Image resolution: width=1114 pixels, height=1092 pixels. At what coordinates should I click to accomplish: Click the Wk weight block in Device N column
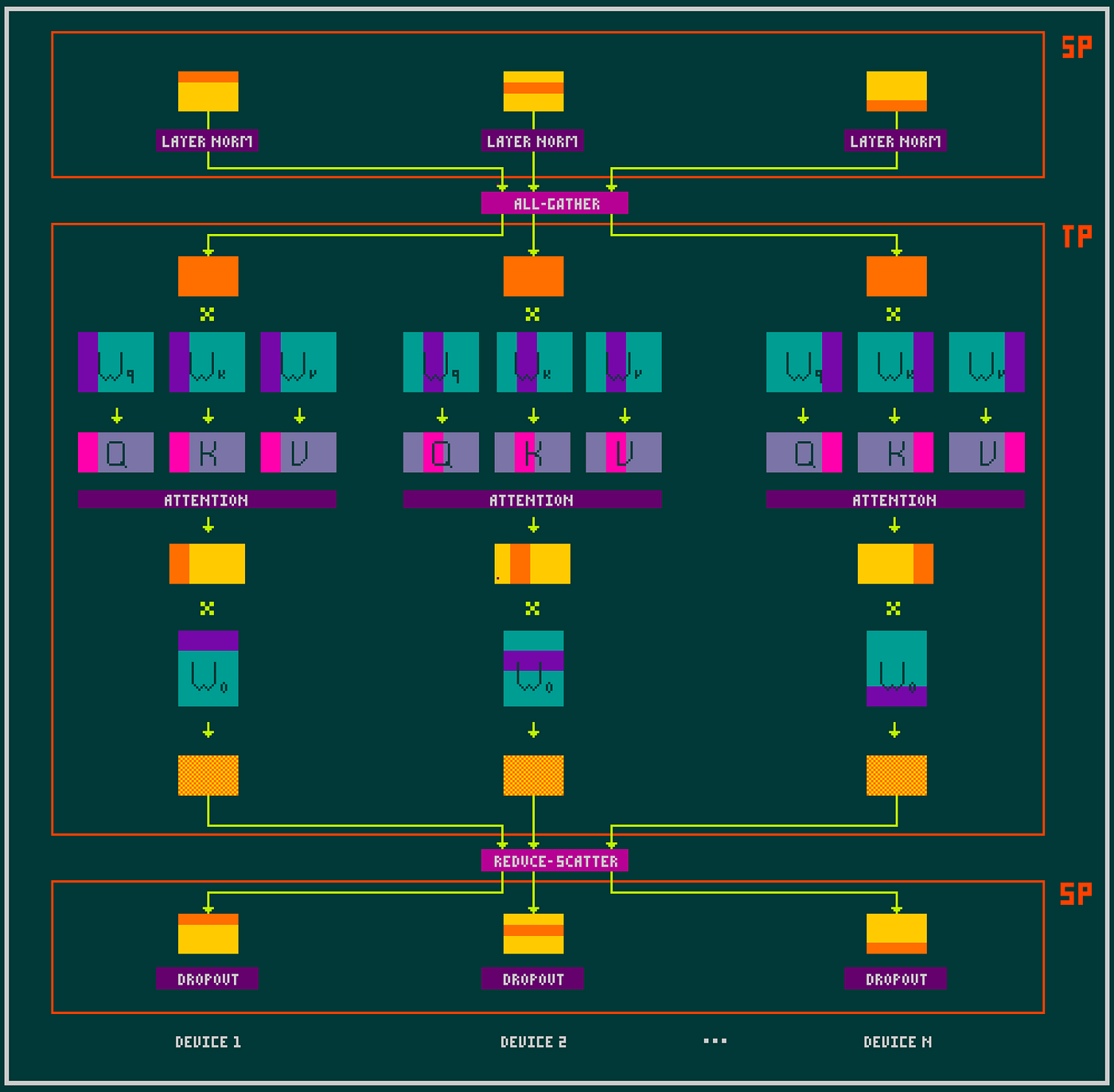(x=895, y=362)
